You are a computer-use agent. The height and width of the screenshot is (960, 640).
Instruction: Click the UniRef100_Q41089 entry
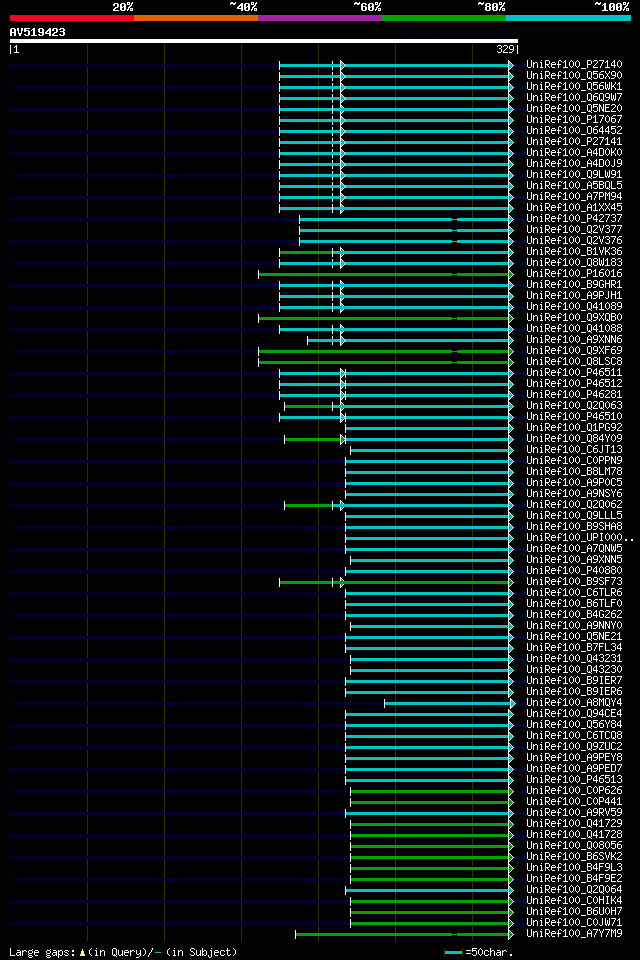574,307
